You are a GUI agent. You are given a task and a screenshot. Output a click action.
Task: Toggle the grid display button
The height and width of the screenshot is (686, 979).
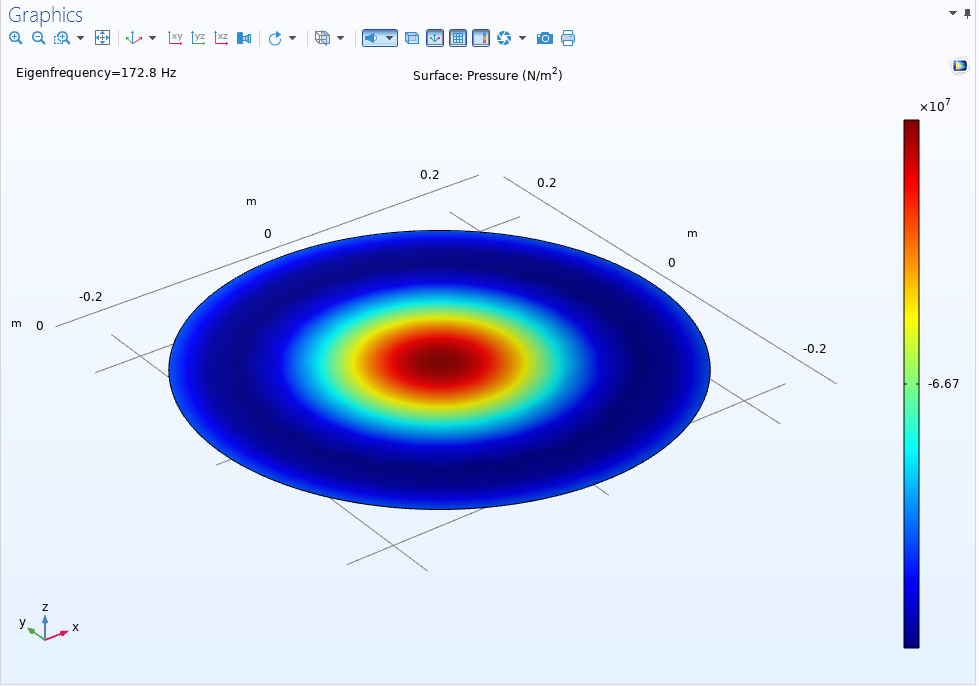coord(458,38)
